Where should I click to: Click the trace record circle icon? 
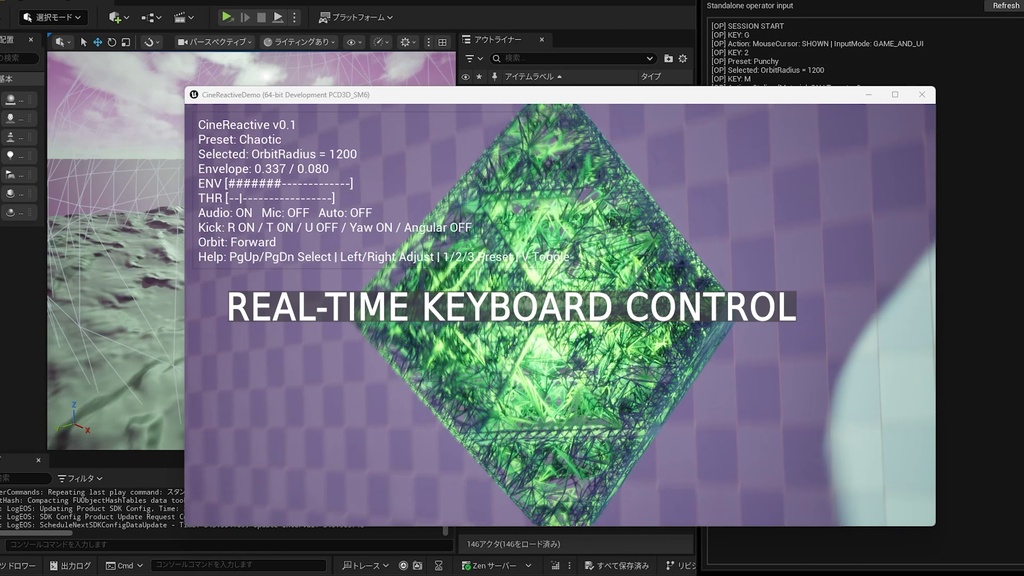[x=403, y=566]
